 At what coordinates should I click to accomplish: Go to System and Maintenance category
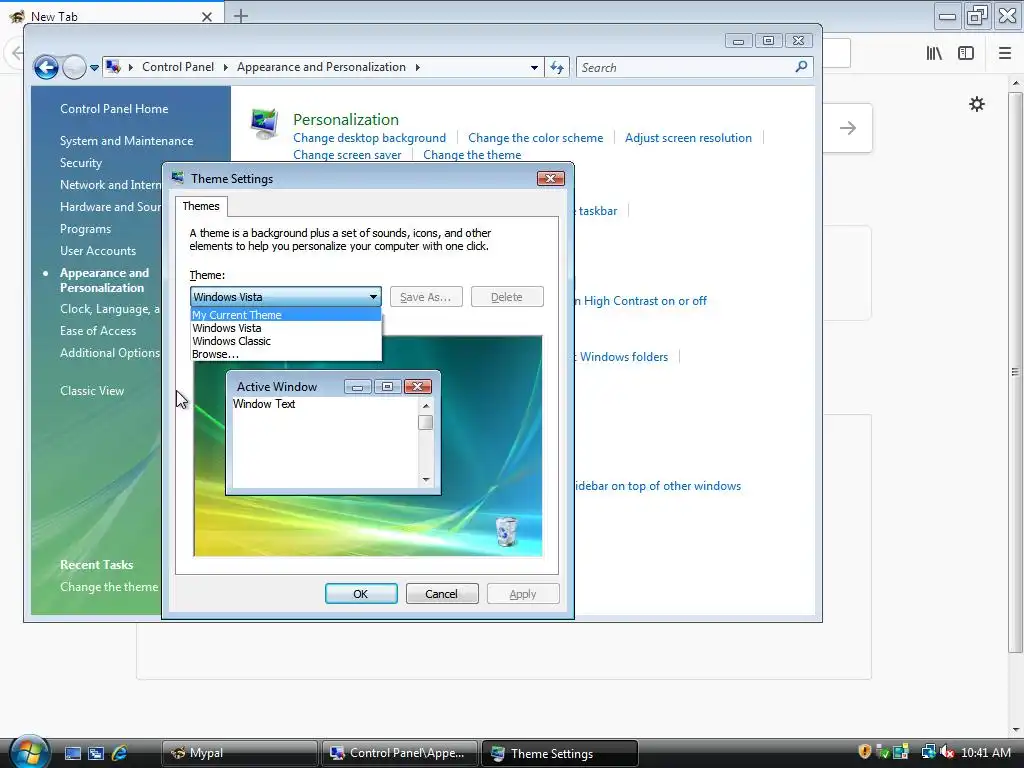pyautogui.click(x=127, y=141)
